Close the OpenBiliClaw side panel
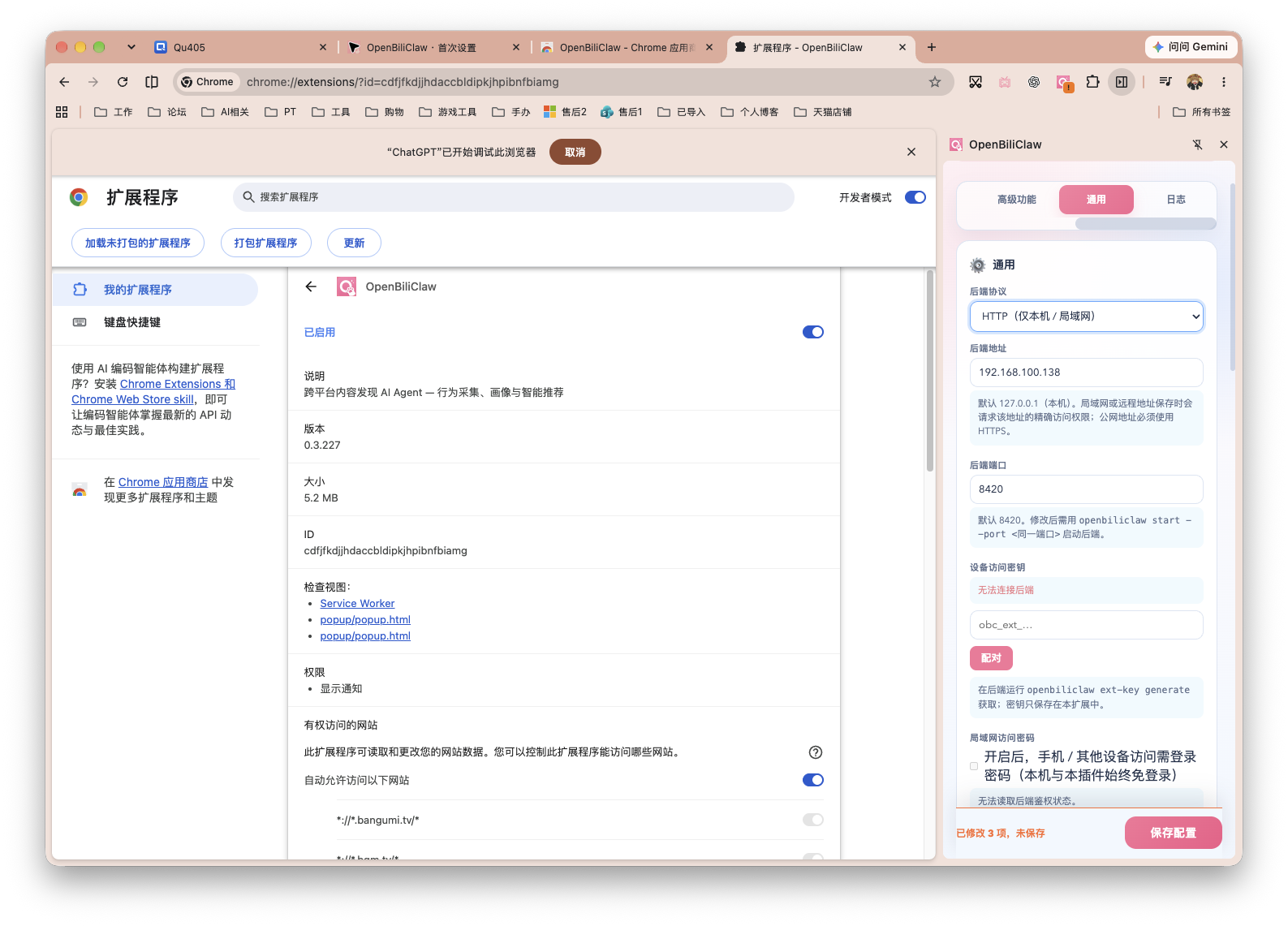1288x926 pixels. tap(1224, 144)
